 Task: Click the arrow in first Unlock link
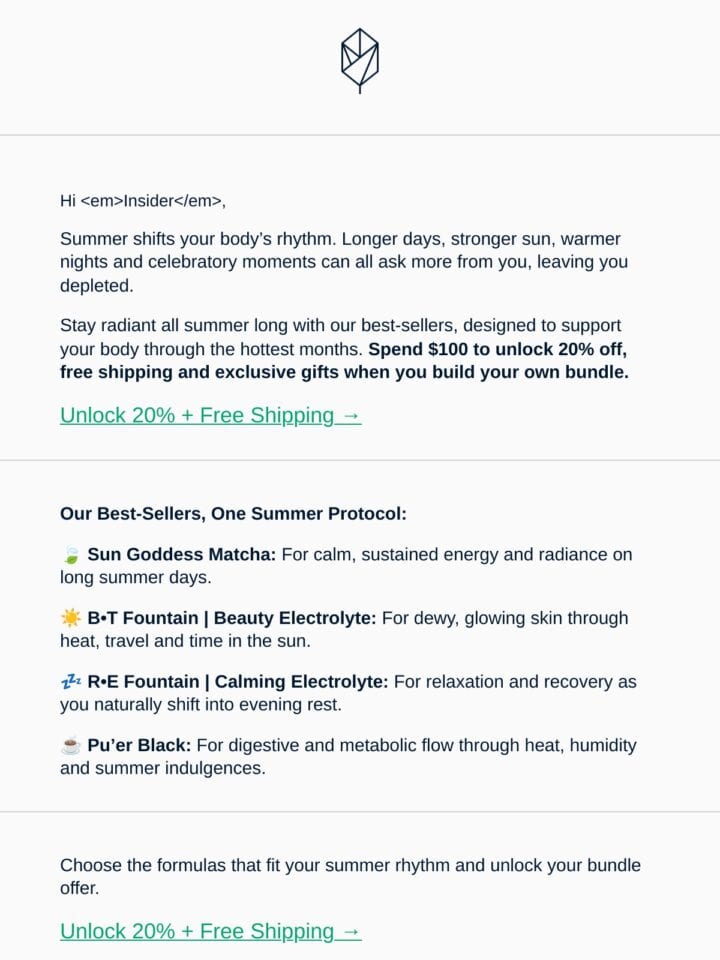click(x=351, y=416)
